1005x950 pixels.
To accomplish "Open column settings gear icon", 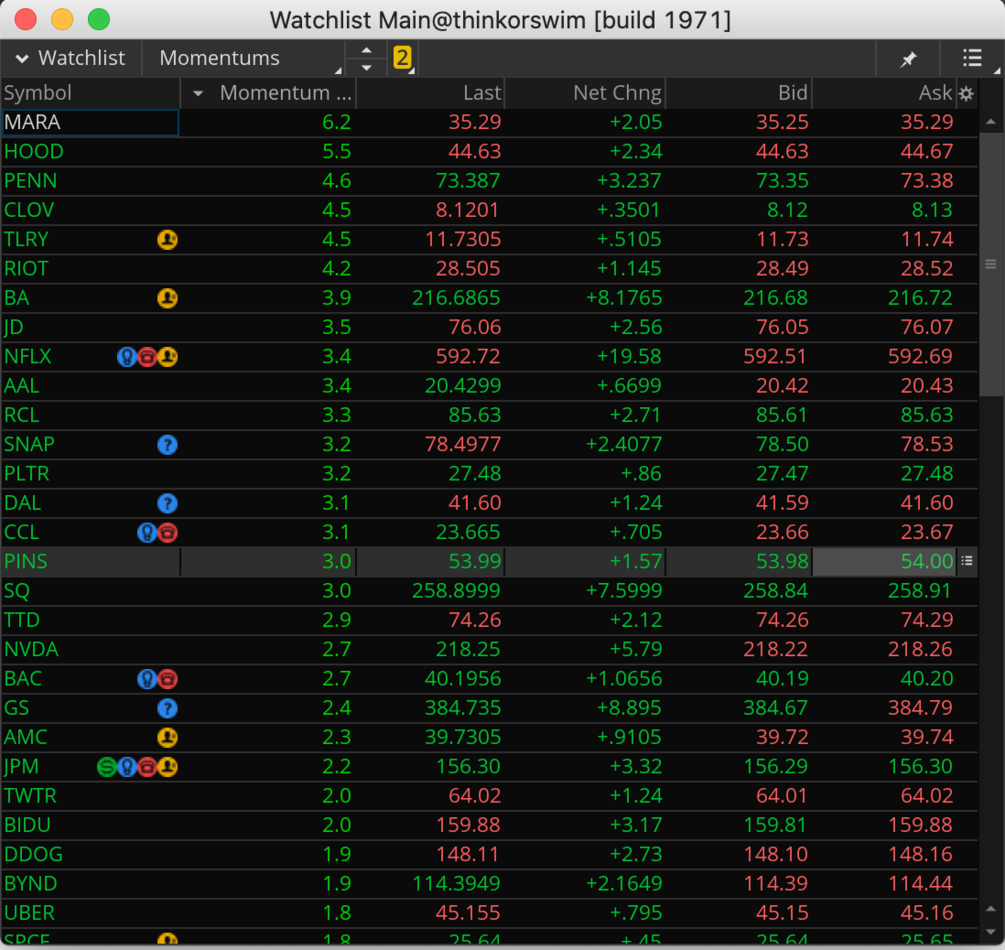I will 966,94.
